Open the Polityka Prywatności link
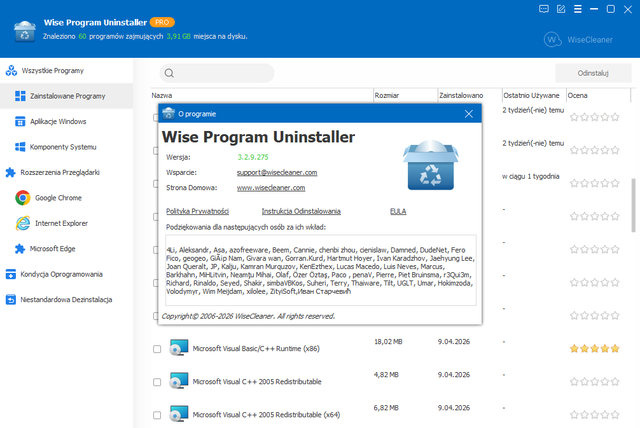640x428 pixels. click(x=197, y=211)
